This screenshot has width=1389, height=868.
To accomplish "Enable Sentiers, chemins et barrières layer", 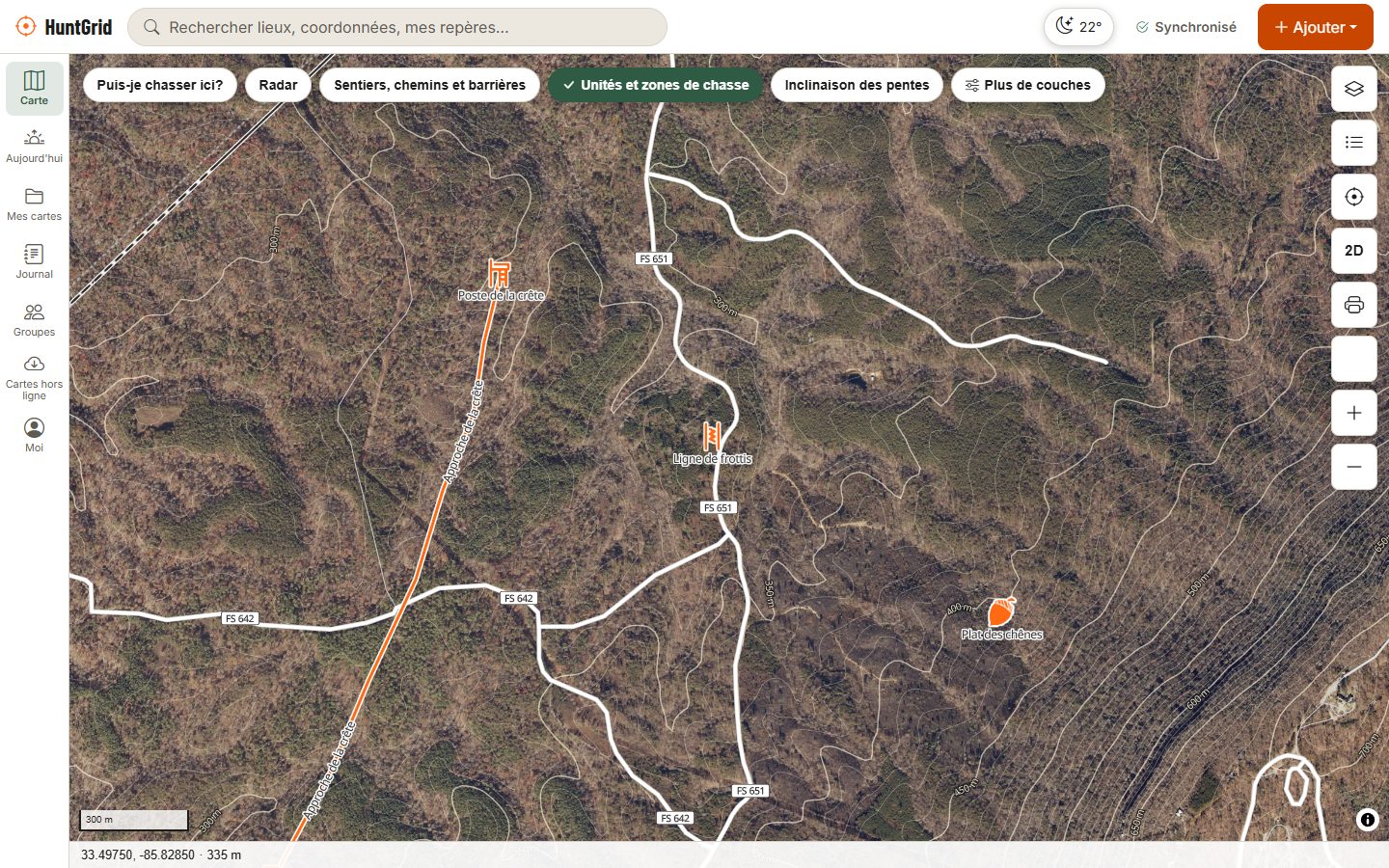I will tap(429, 85).
